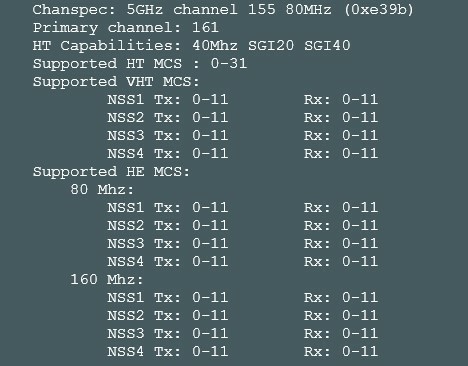Click the Supported HE MCS heading
468x366 pixels.
pyautogui.click(x=111, y=172)
